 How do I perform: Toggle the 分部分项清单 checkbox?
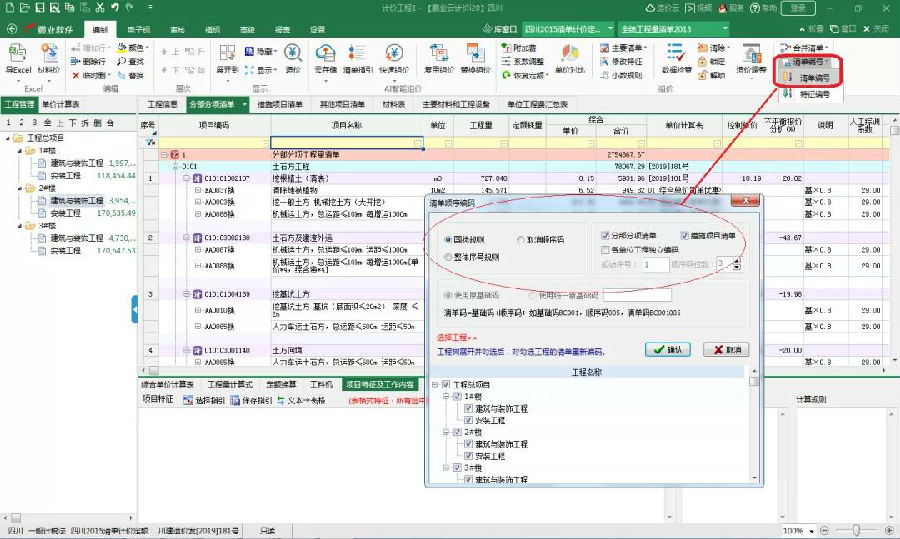click(606, 236)
